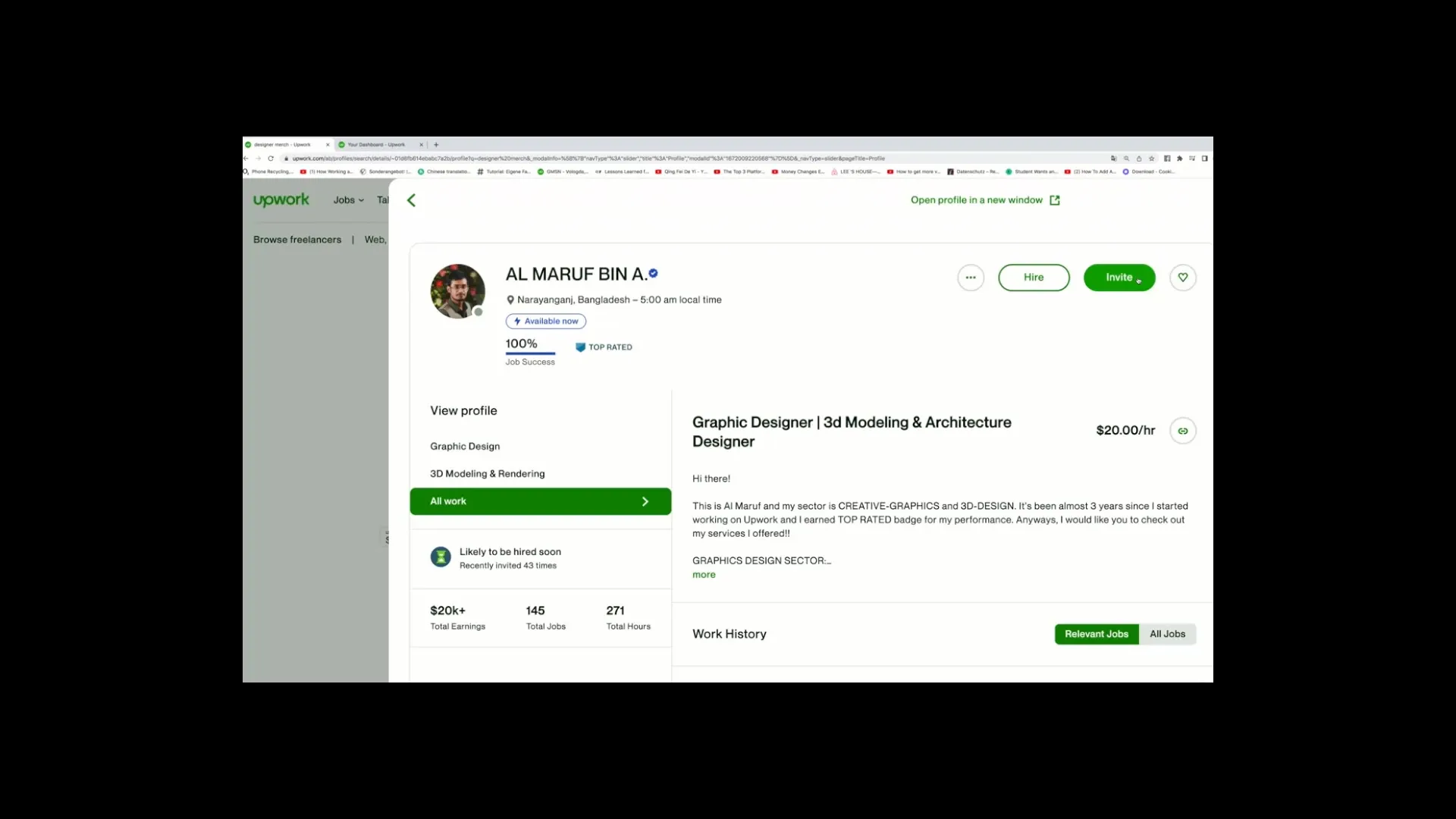Click the TOP RATED badge icon
The image size is (1456, 819).
pos(580,347)
